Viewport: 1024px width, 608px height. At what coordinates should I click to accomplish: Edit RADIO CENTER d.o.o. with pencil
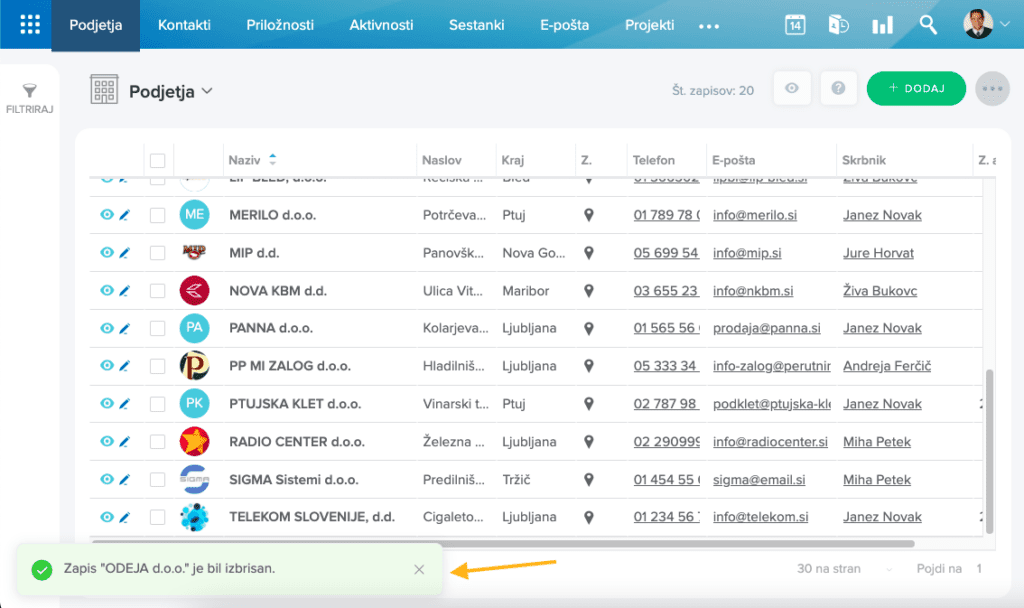(125, 441)
